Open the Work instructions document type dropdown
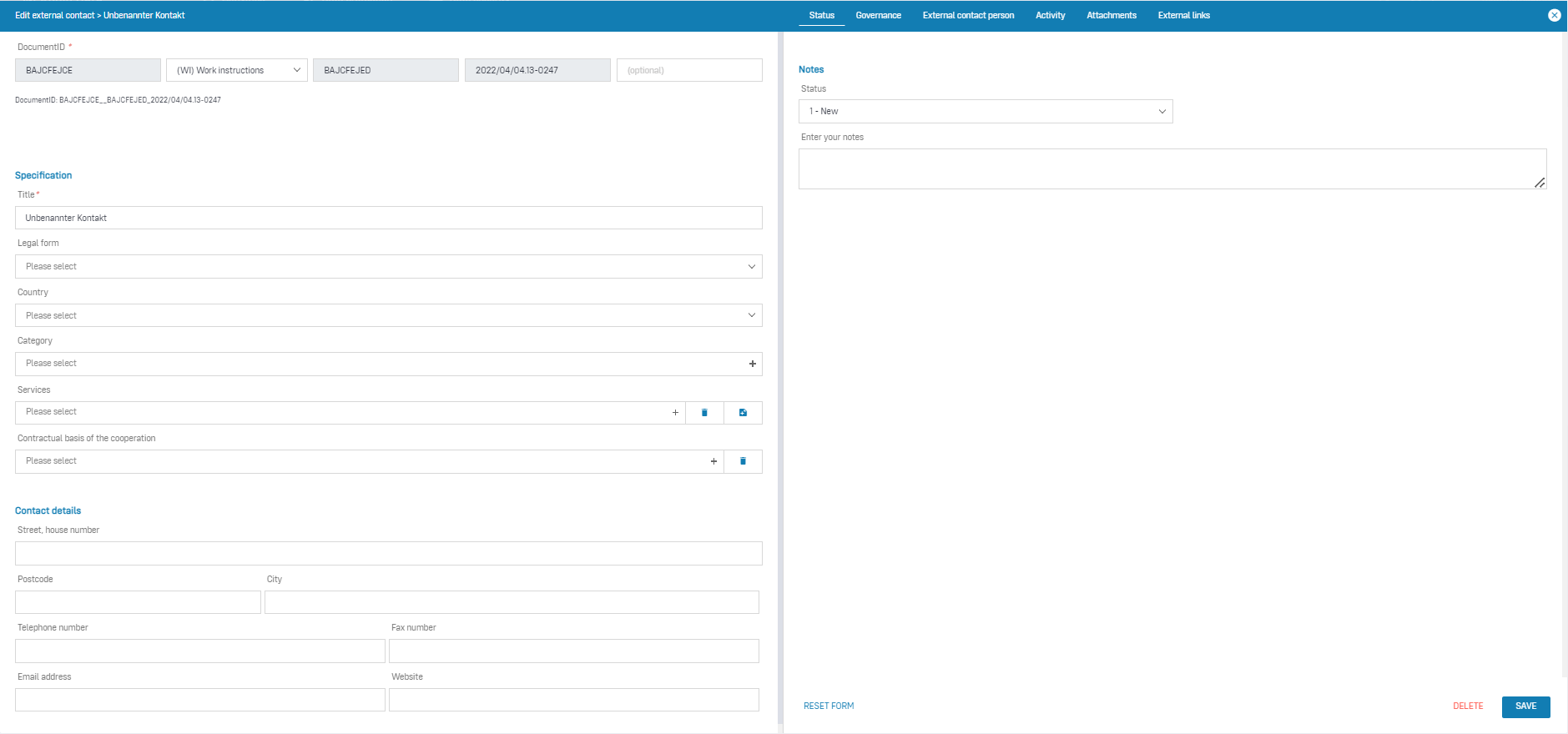Screen dimensions: 1568x734 pos(237,70)
